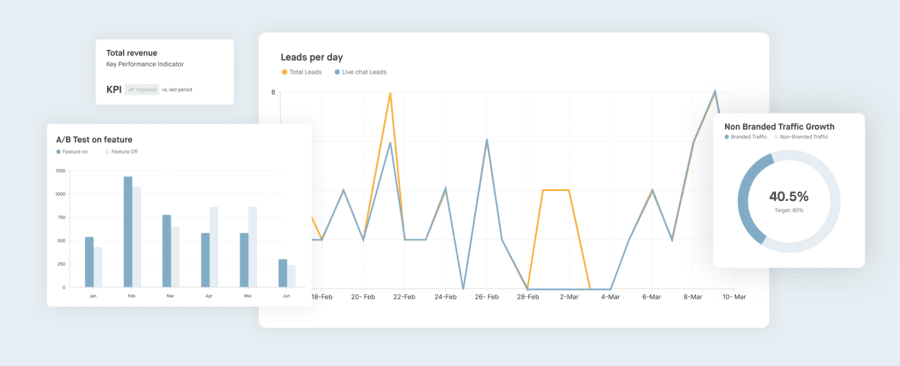This screenshot has height=366, width=900.
Task: Click the '8-Mar' date label
Action: [x=693, y=297]
